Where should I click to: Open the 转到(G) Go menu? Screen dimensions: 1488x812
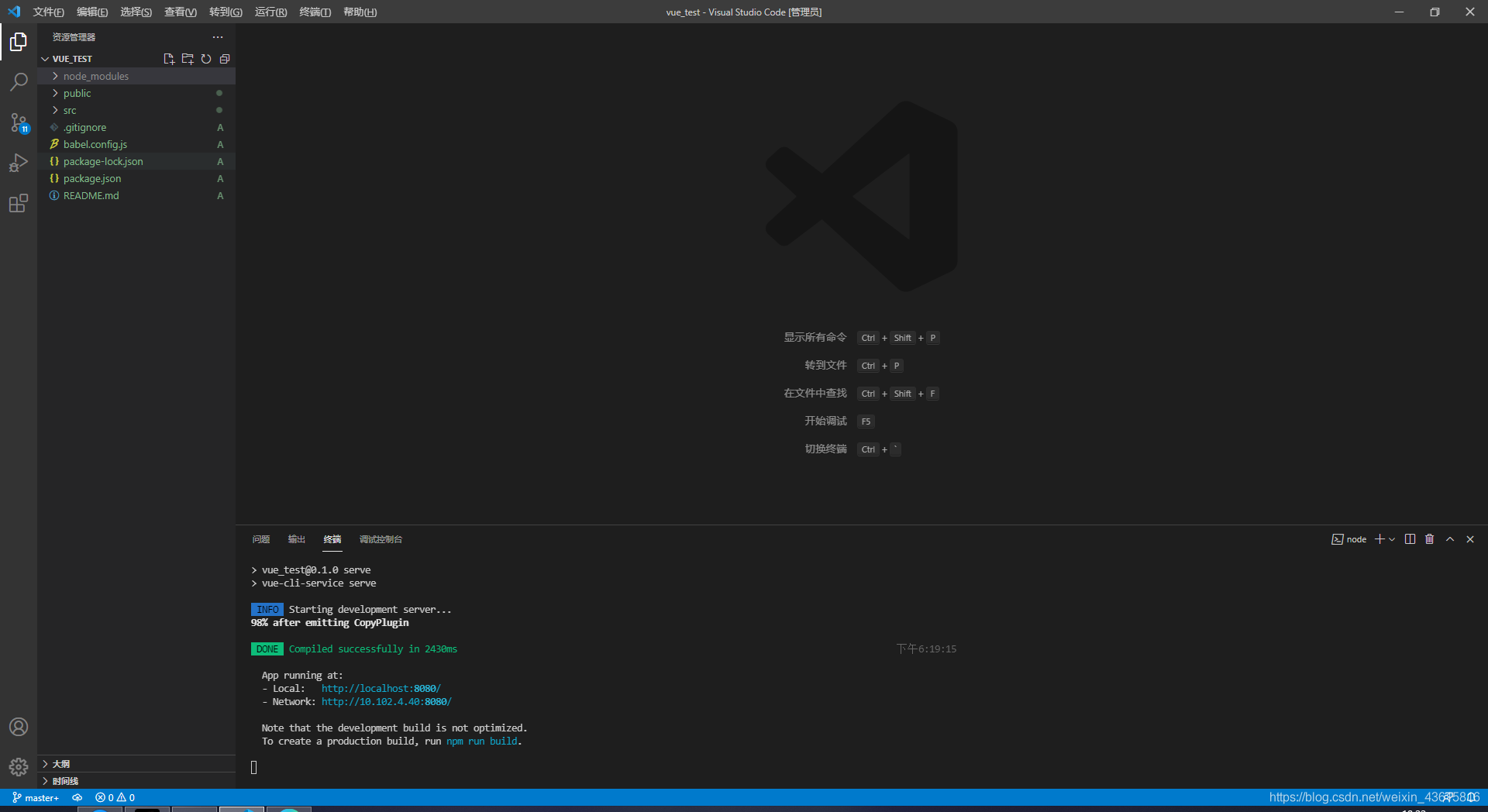point(226,12)
